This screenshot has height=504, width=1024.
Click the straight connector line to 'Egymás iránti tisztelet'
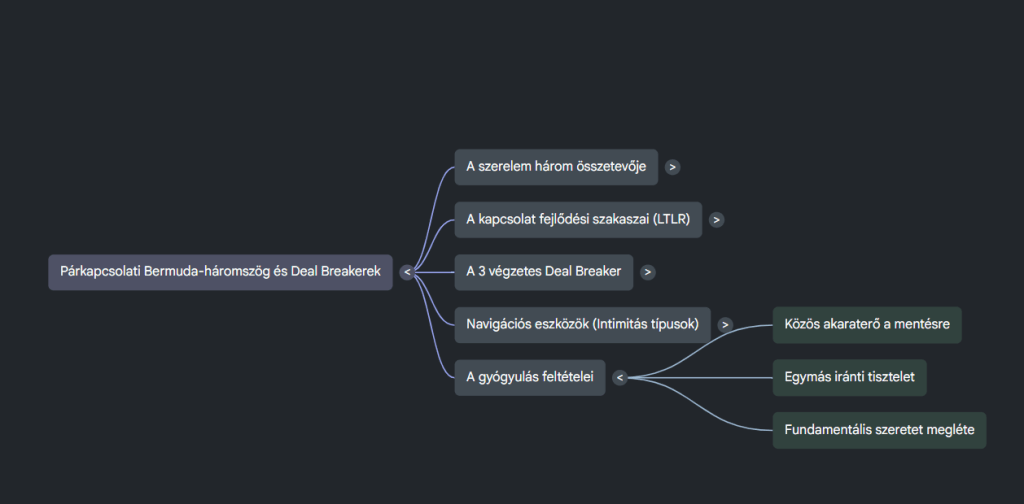point(700,377)
